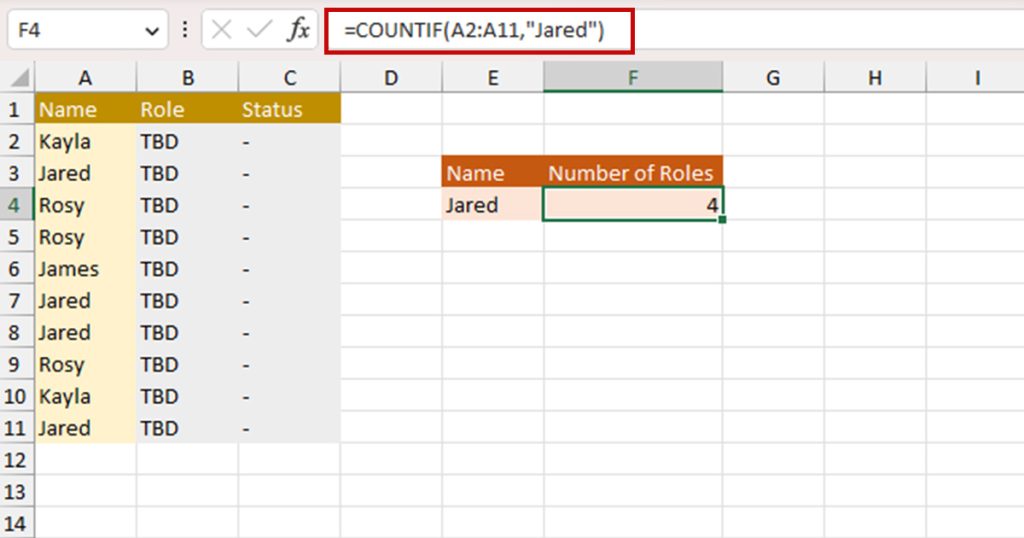Select cell F4 showing value 4
This screenshot has height=538, width=1024.
633,205
